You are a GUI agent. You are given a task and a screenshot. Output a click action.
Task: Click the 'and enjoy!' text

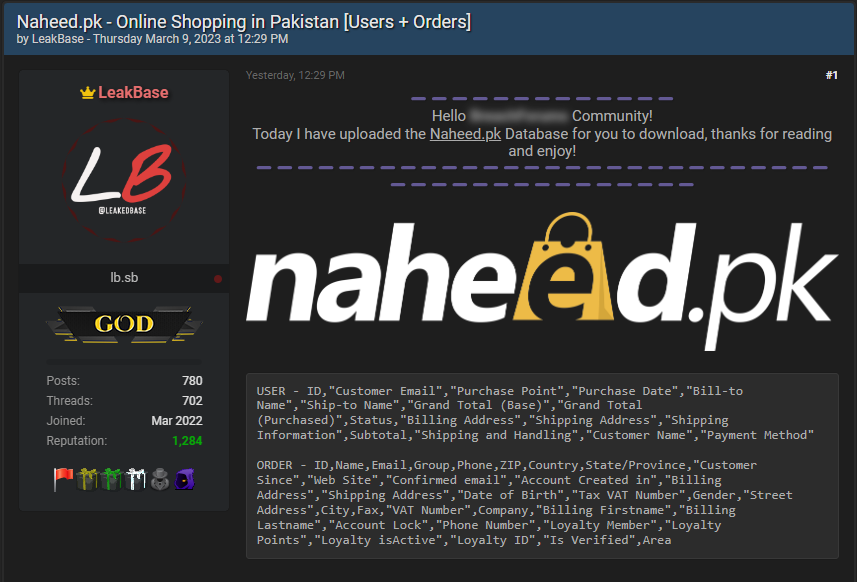coord(542,151)
